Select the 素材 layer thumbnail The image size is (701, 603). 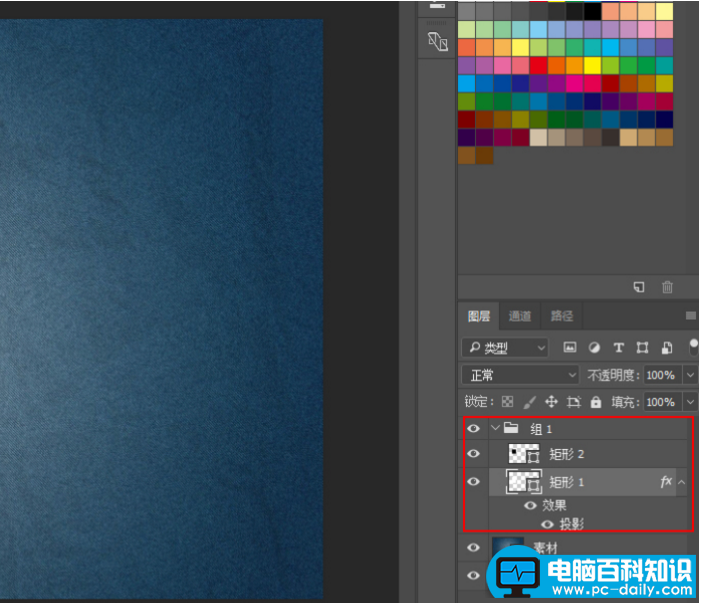(x=507, y=548)
